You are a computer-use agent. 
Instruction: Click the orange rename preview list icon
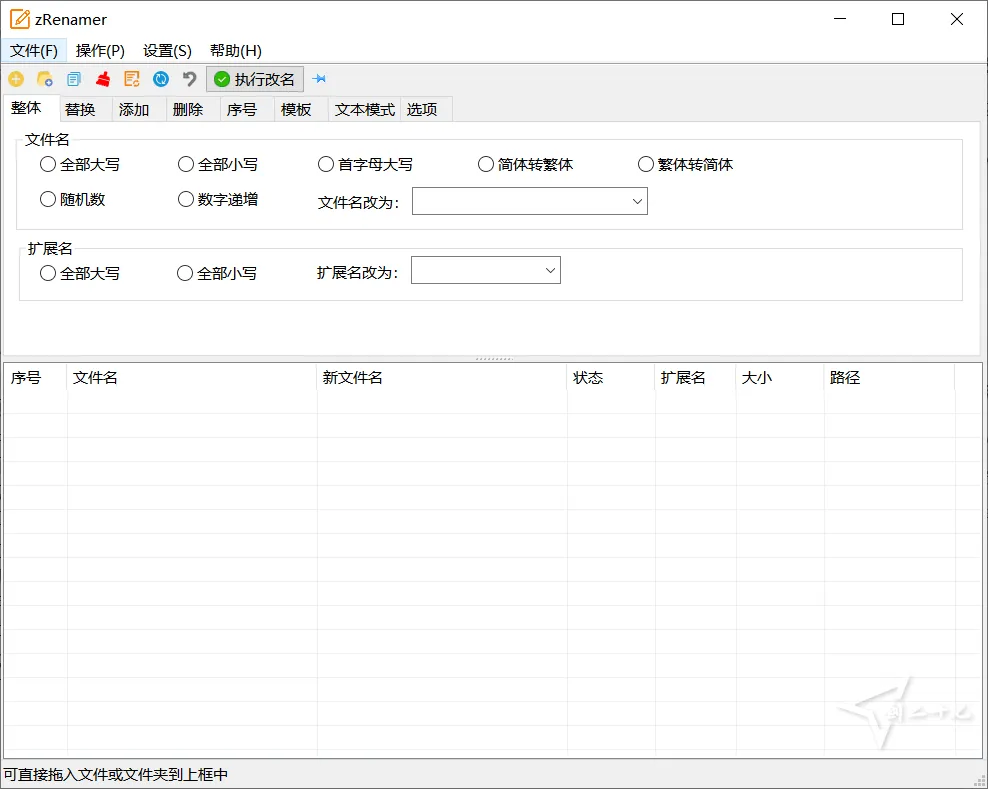pos(131,78)
